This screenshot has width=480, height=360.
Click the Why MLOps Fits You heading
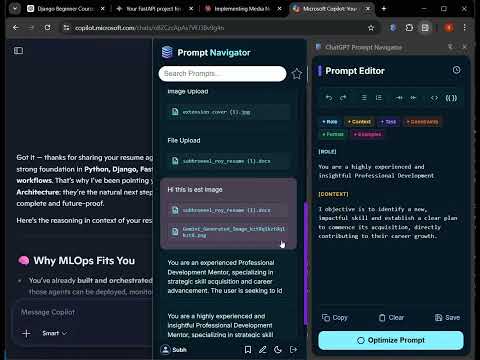[x=84, y=261]
